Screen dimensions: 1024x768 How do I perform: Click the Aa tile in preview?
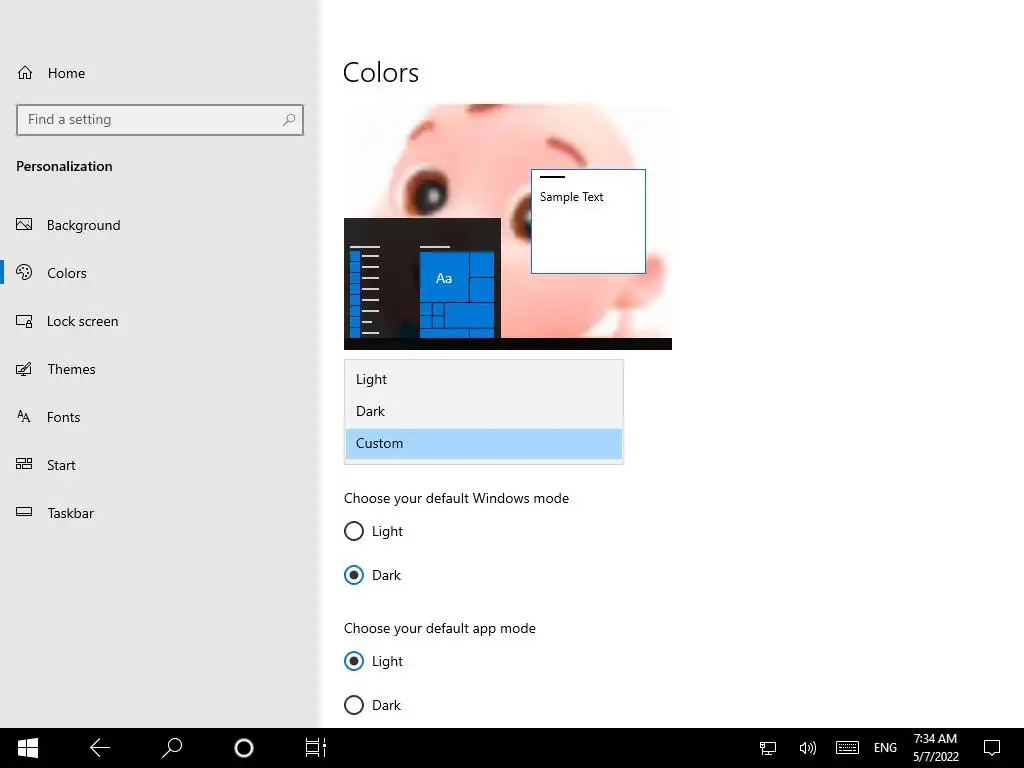point(444,278)
